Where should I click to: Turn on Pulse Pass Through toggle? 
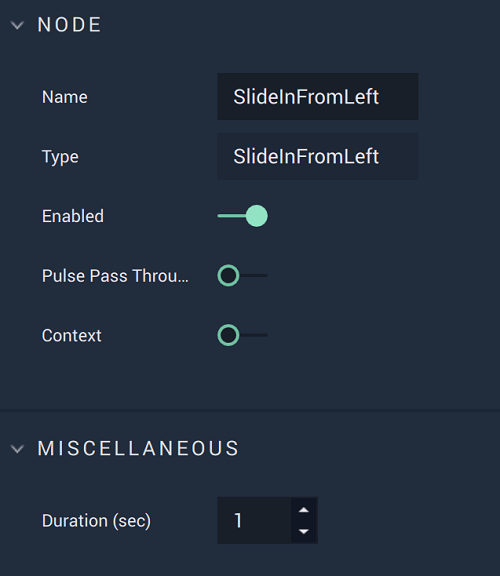click(242, 276)
